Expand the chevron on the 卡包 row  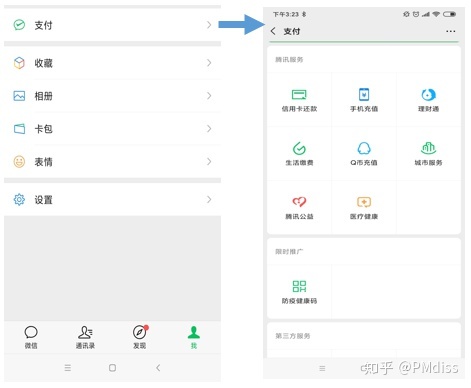(x=209, y=129)
